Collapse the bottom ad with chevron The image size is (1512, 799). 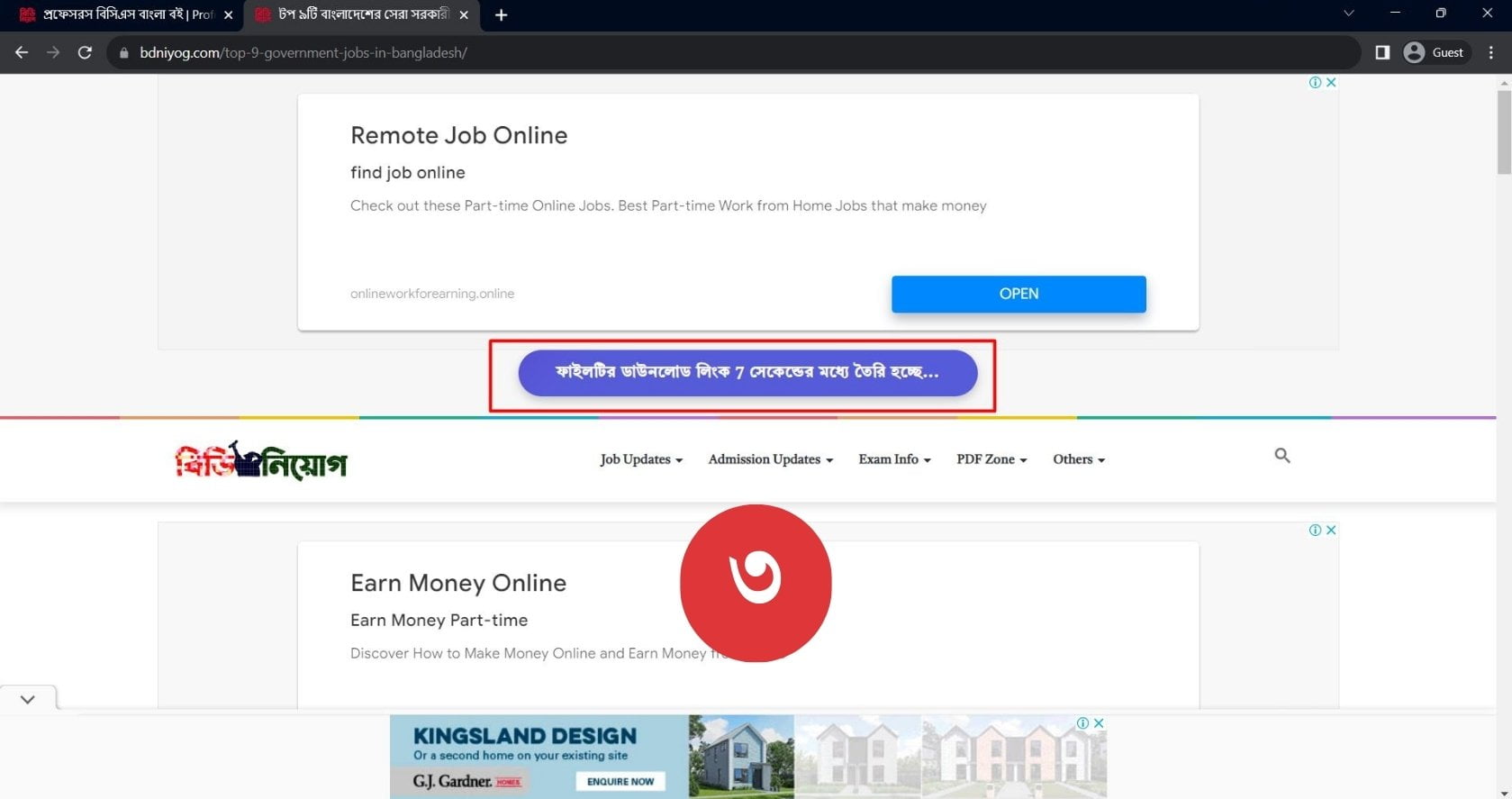(28, 699)
